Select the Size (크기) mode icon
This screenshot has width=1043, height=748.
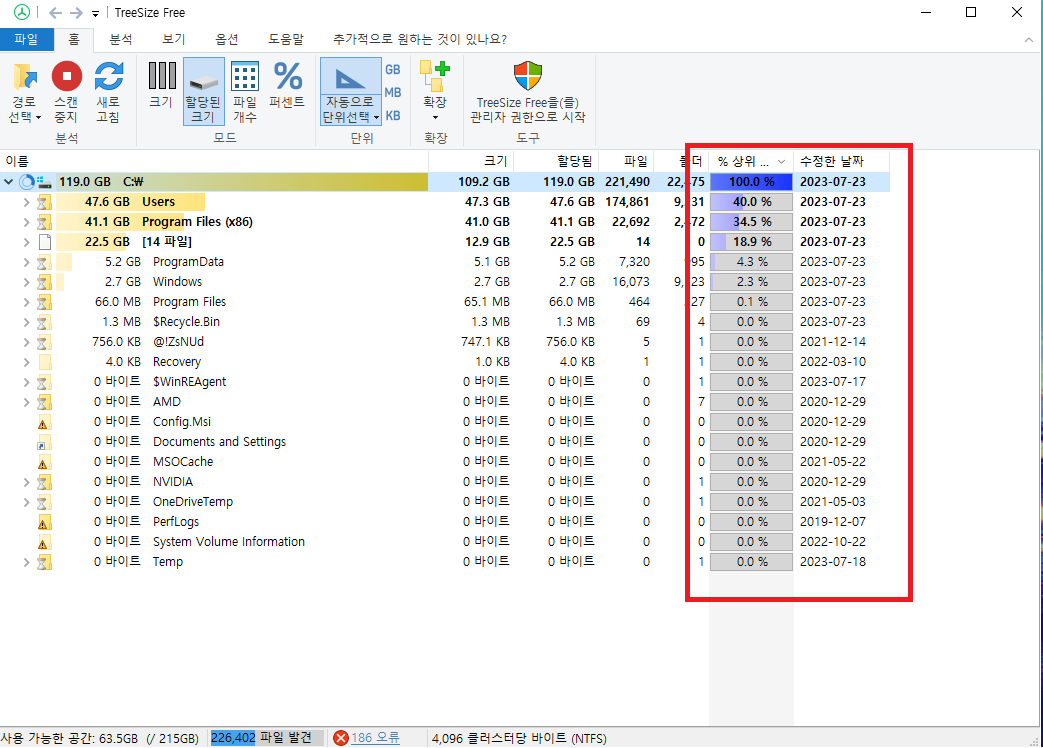point(161,77)
